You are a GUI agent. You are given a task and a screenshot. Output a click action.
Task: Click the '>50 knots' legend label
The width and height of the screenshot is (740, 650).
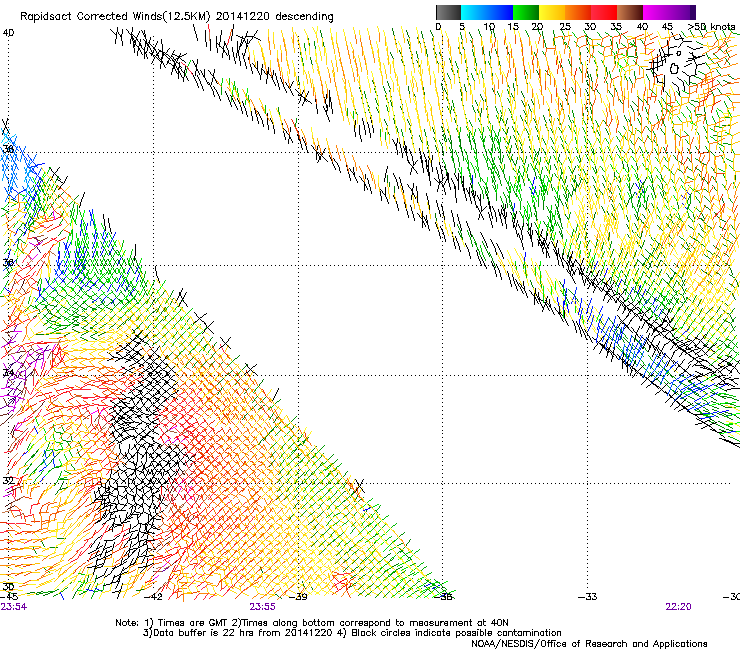point(712,27)
